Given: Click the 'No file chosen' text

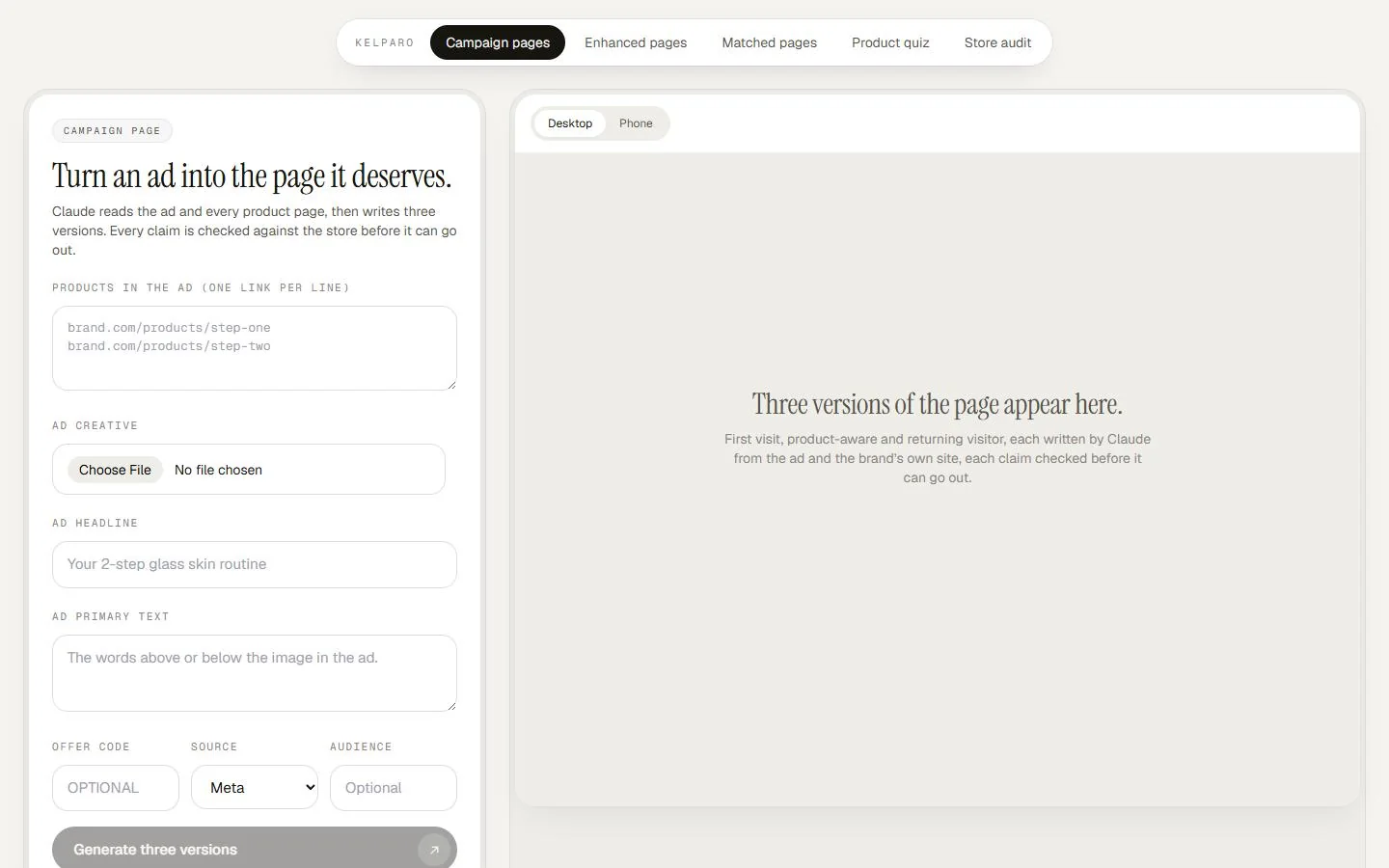Looking at the screenshot, I should pyautogui.click(x=218, y=470).
